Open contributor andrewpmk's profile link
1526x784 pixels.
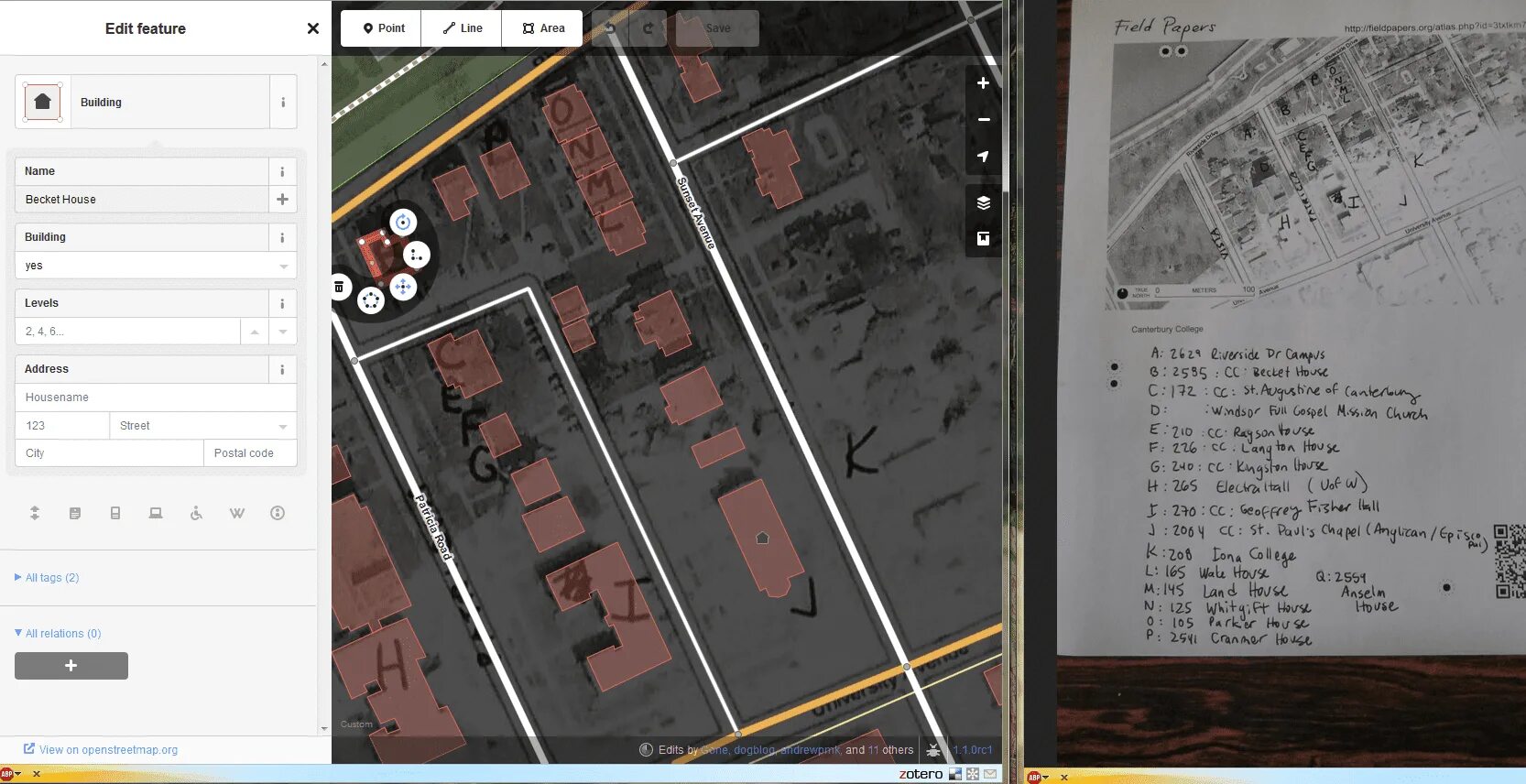click(x=810, y=750)
